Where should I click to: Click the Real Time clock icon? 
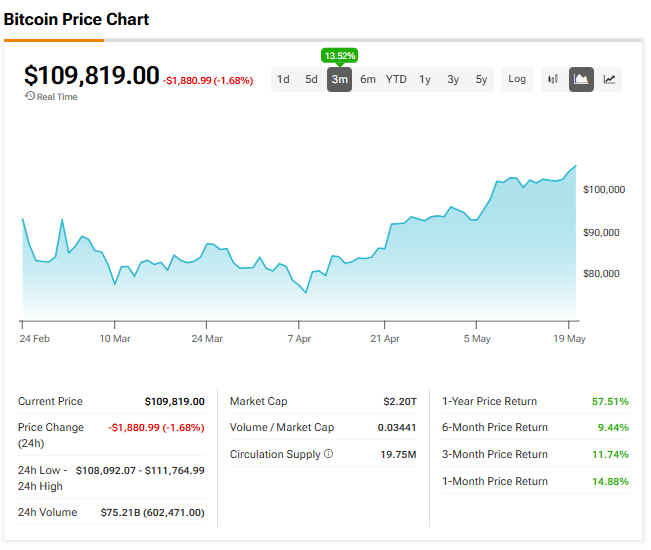click(x=29, y=96)
